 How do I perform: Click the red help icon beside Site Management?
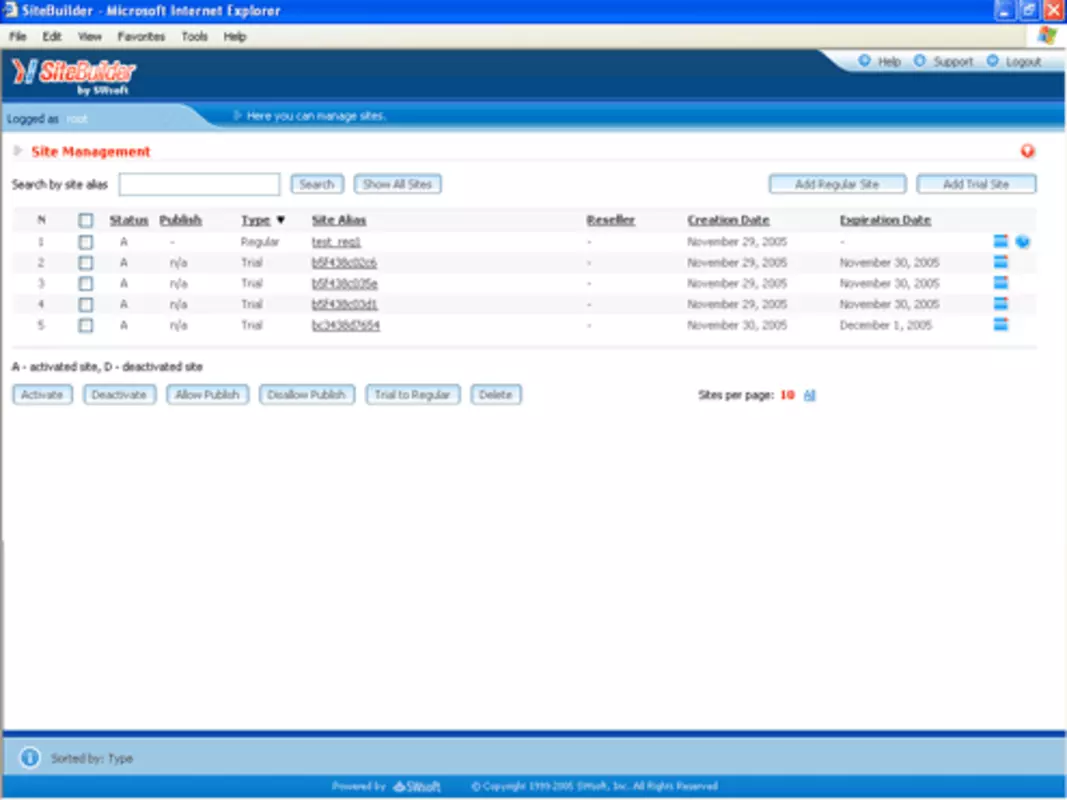pos(1028,151)
